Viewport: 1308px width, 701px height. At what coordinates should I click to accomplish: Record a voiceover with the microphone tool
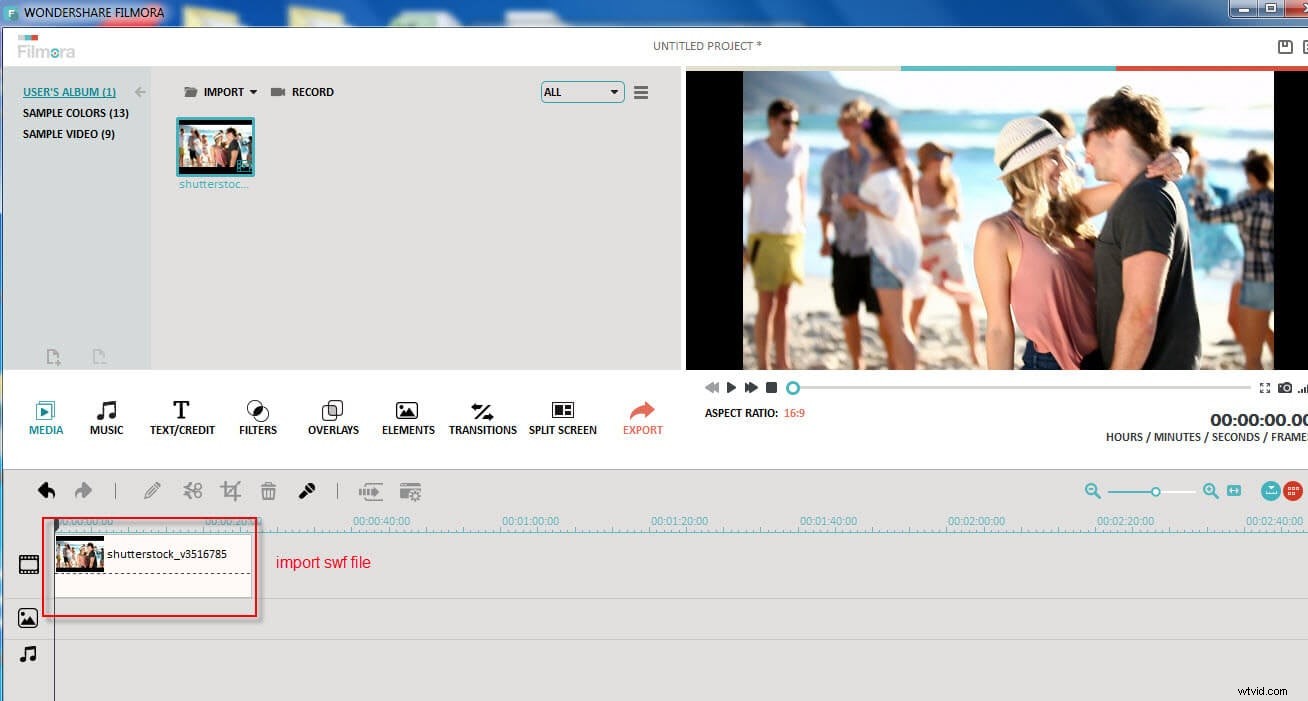(307, 490)
